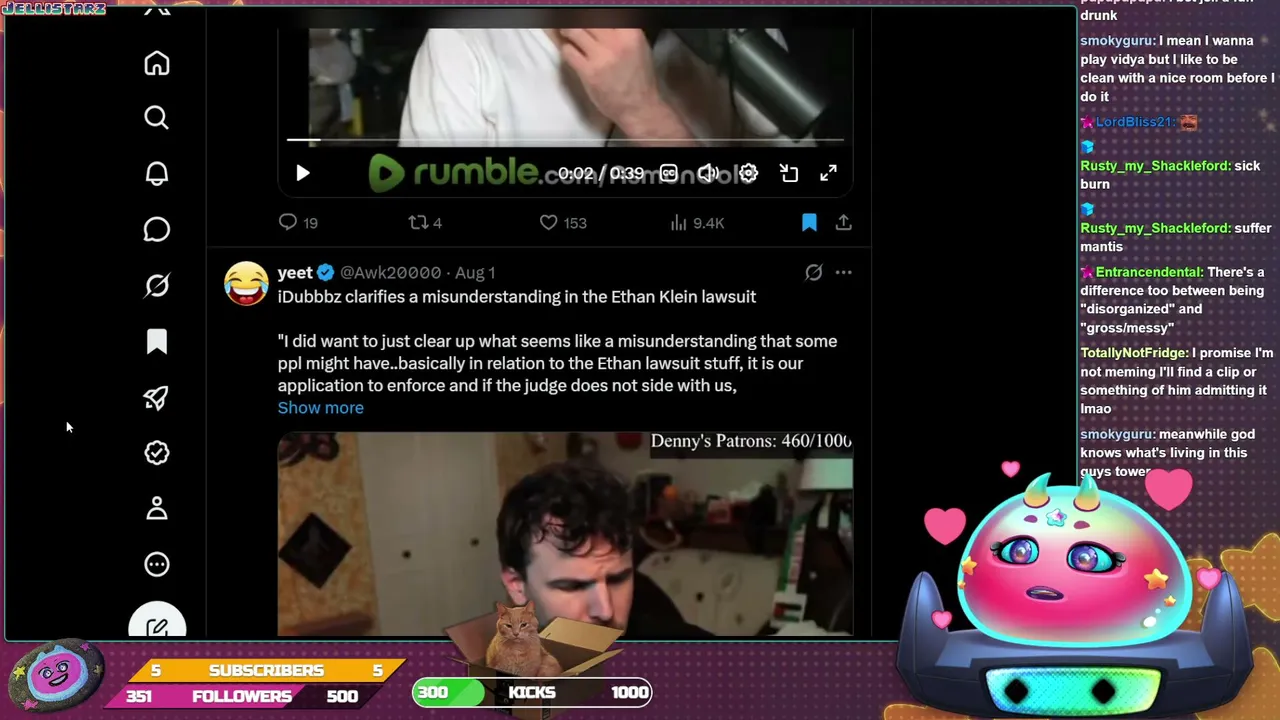
Task: Open Messages speech bubble icon in sidebar
Action: point(157,230)
